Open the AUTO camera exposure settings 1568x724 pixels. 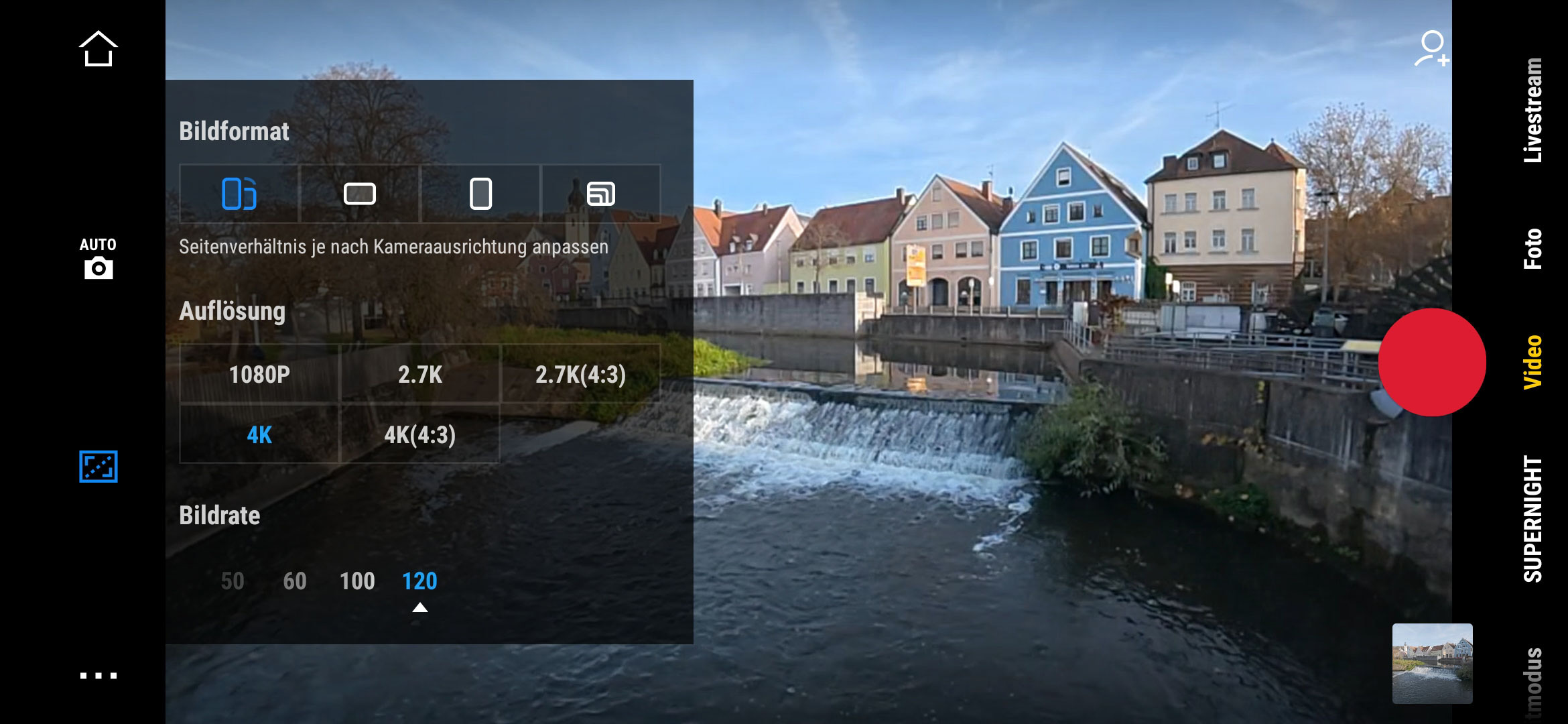98,258
